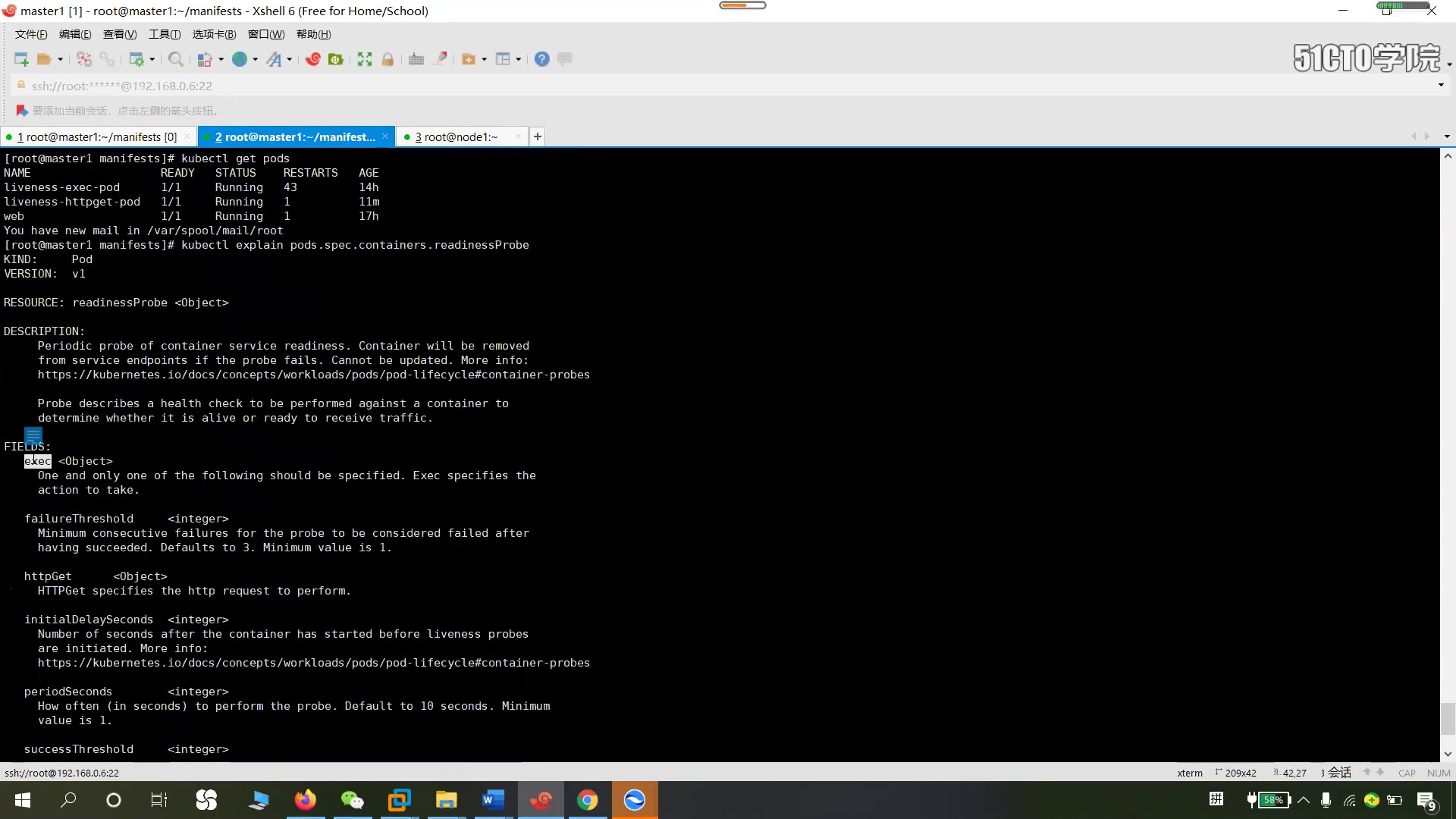This screenshot has height=819, width=1456.
Task: Open the 帮助(H) menu
Action: pyautogui.click(x=314, y=34)
